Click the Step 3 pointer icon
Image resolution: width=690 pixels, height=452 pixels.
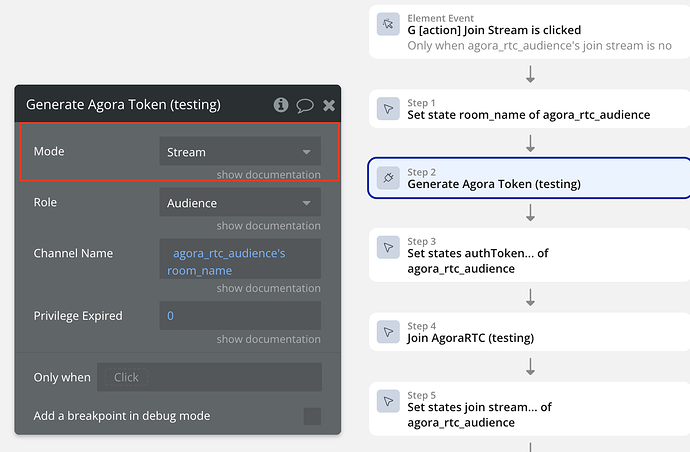[388, 247]
